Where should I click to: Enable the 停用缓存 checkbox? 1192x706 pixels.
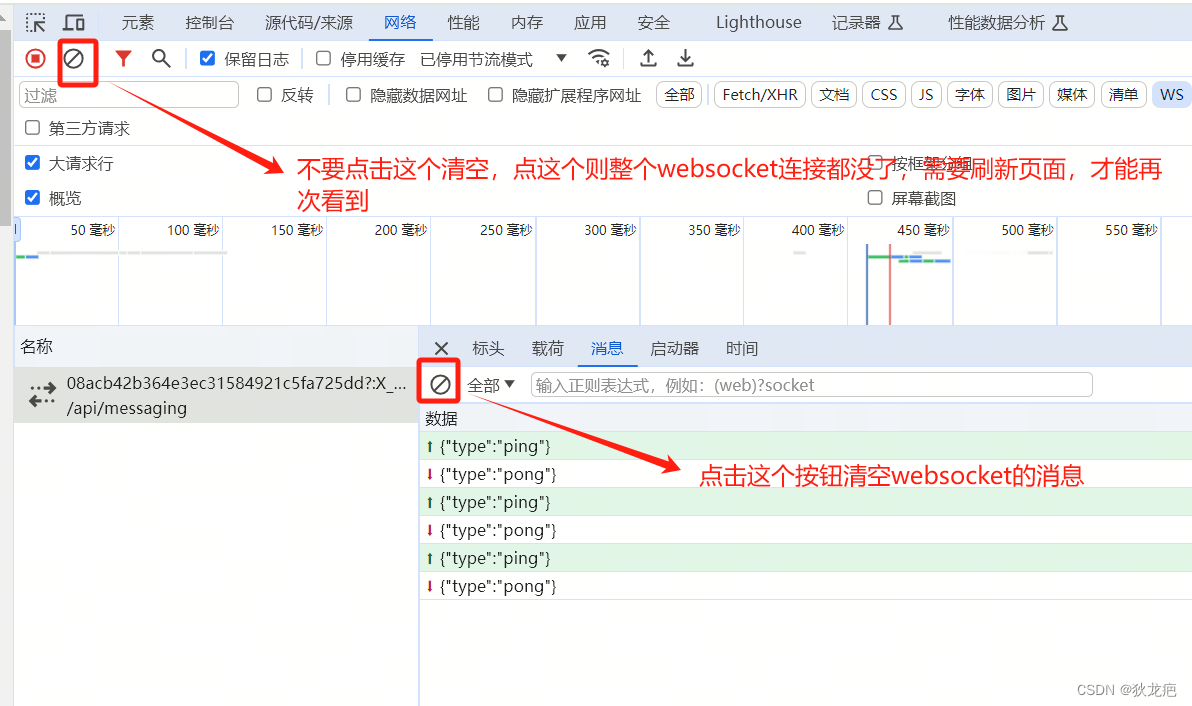pyautogui.click(x=323, y=59)
